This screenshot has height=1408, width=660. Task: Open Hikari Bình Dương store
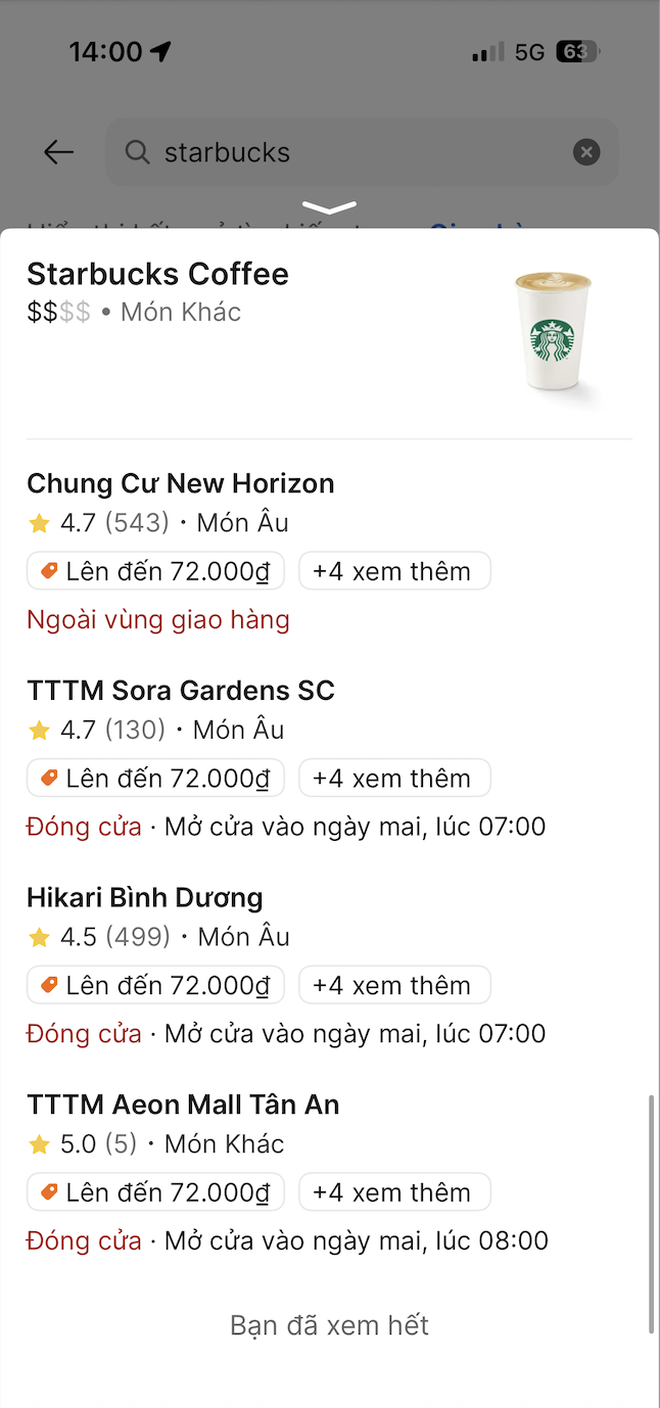click(x=145, y=898)
